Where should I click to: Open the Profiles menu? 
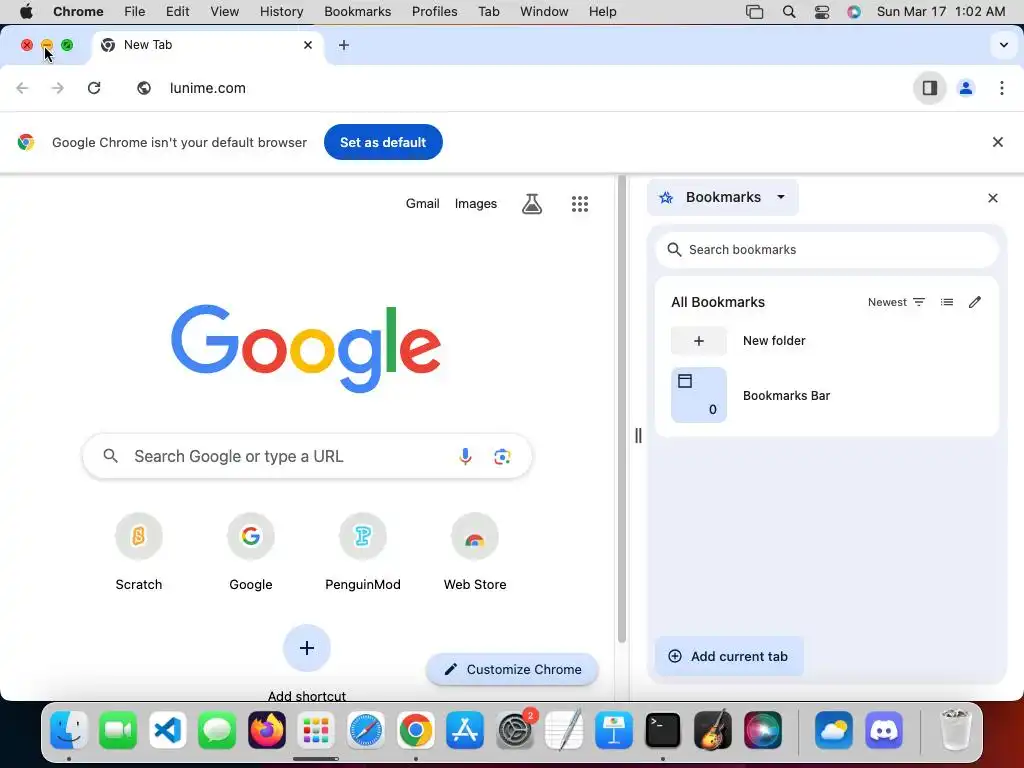tap(434, 11)
